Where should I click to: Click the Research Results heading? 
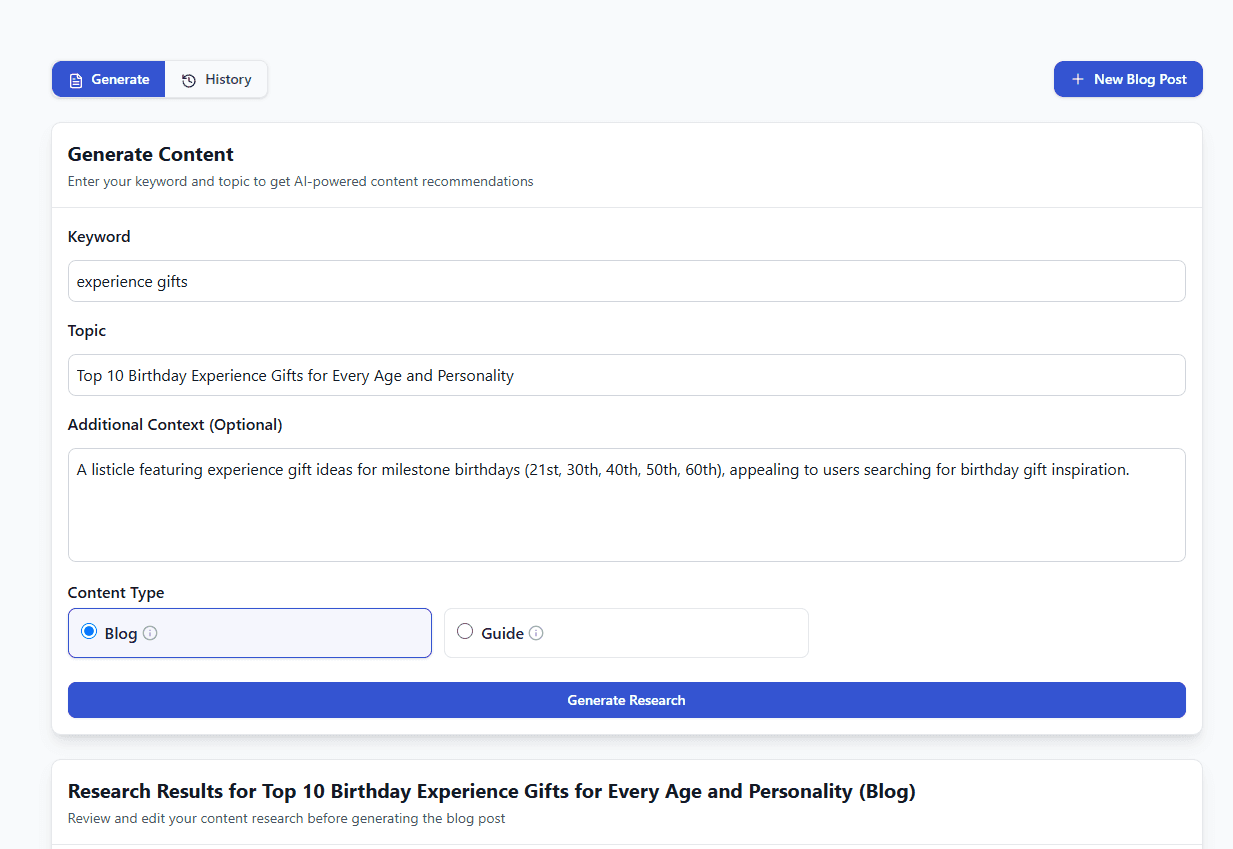(x=491, y=792)
